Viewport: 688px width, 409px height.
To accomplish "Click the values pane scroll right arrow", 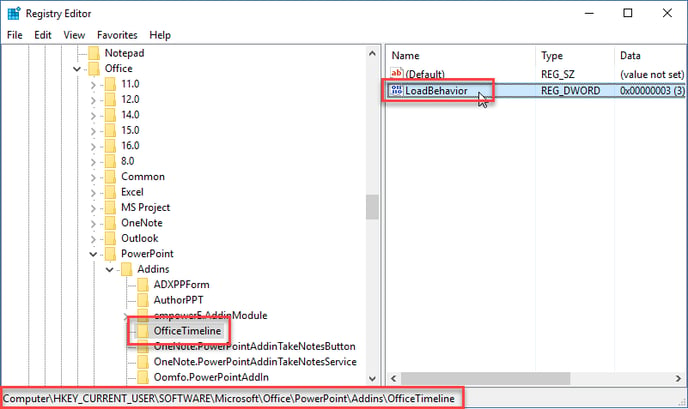I will point(678,378).
